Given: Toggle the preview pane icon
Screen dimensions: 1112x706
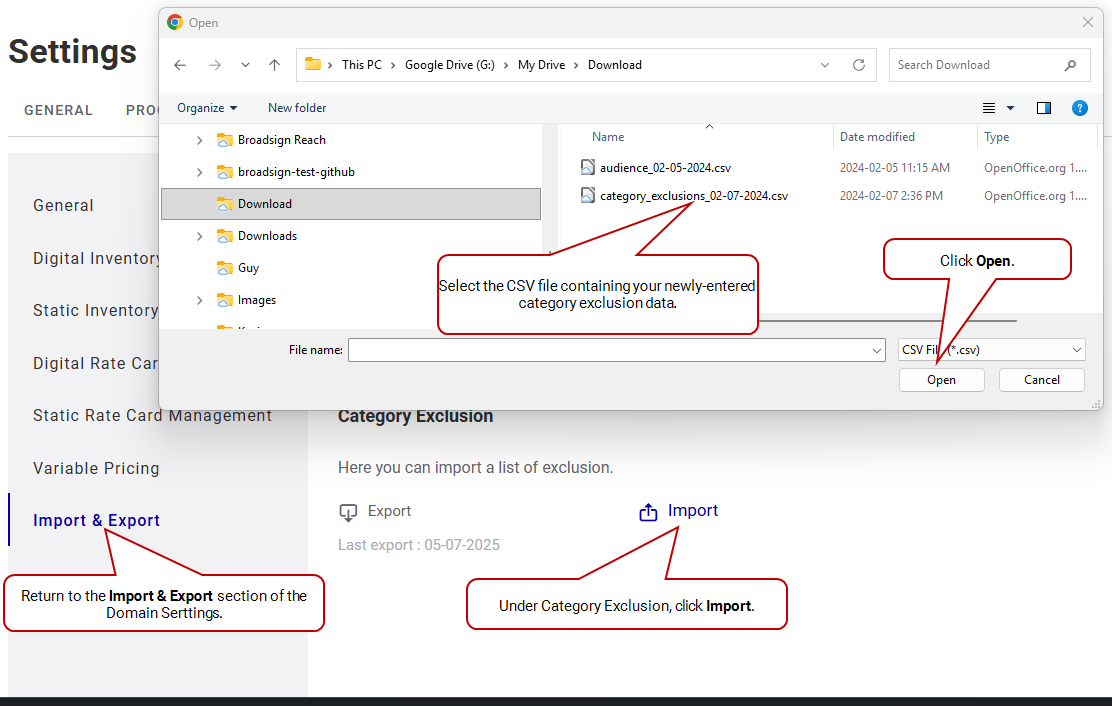Looking at the screenshot, I should 1043,108.
